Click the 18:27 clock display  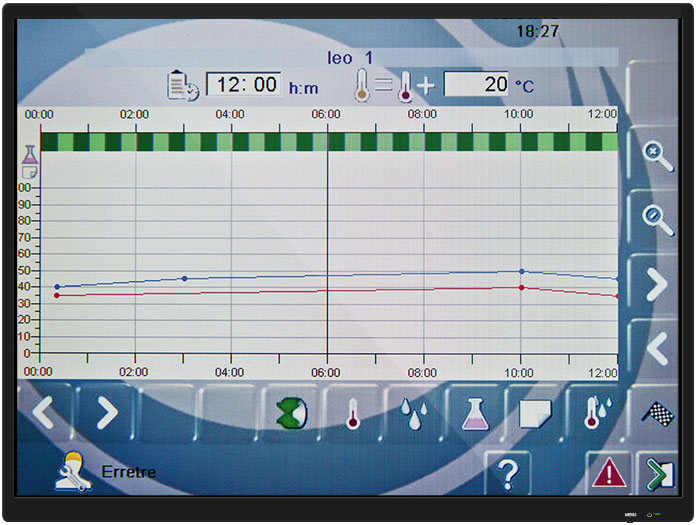(537, 32)
